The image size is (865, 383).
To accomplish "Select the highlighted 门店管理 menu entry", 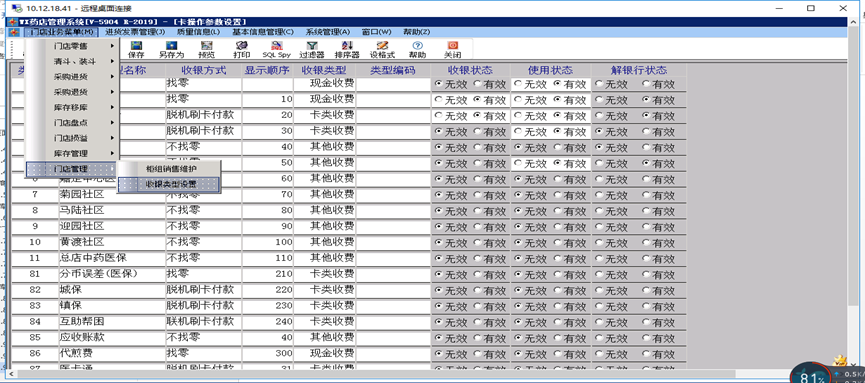I will click(x=72, y=168).
